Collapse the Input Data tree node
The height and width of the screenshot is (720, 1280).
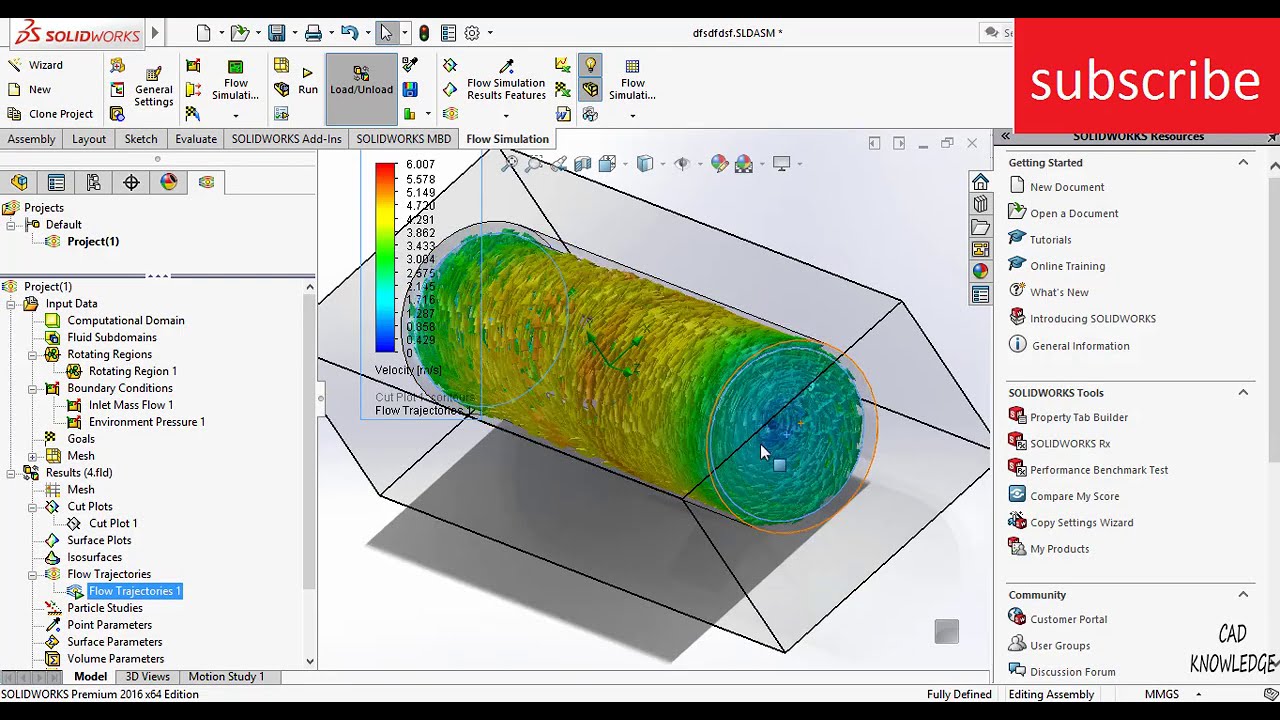tap(10, 304)
